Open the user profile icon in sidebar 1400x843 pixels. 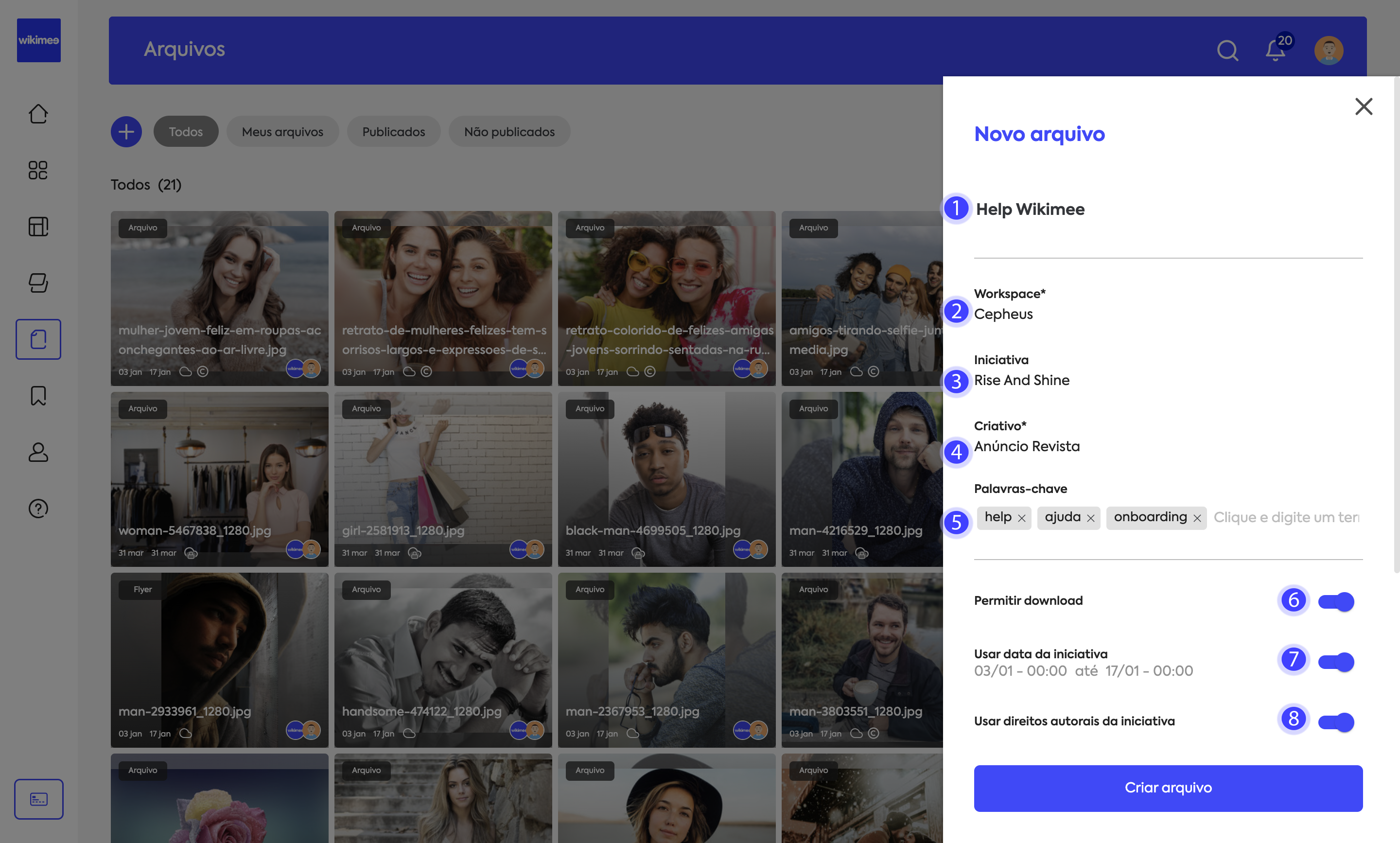pos(38,452)
